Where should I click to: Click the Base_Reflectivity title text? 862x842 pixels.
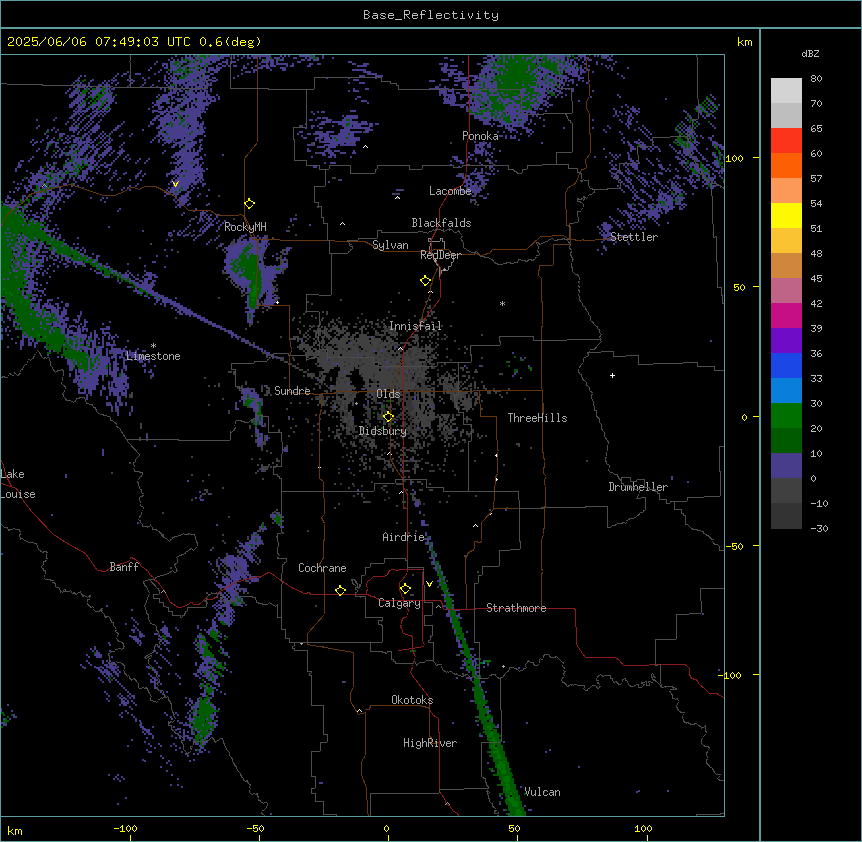[431, 15]
